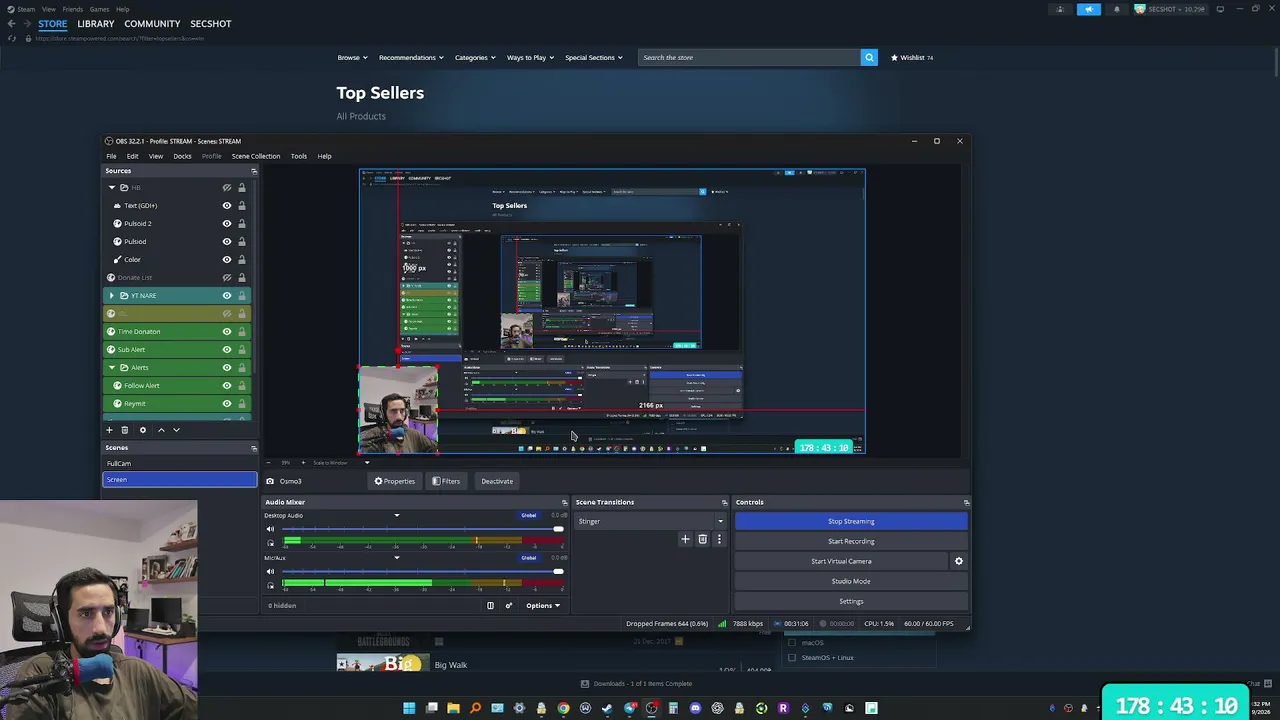Add a new source with the plus icon
Viewport: 1280px width, 720px height.
pos(109,430)
